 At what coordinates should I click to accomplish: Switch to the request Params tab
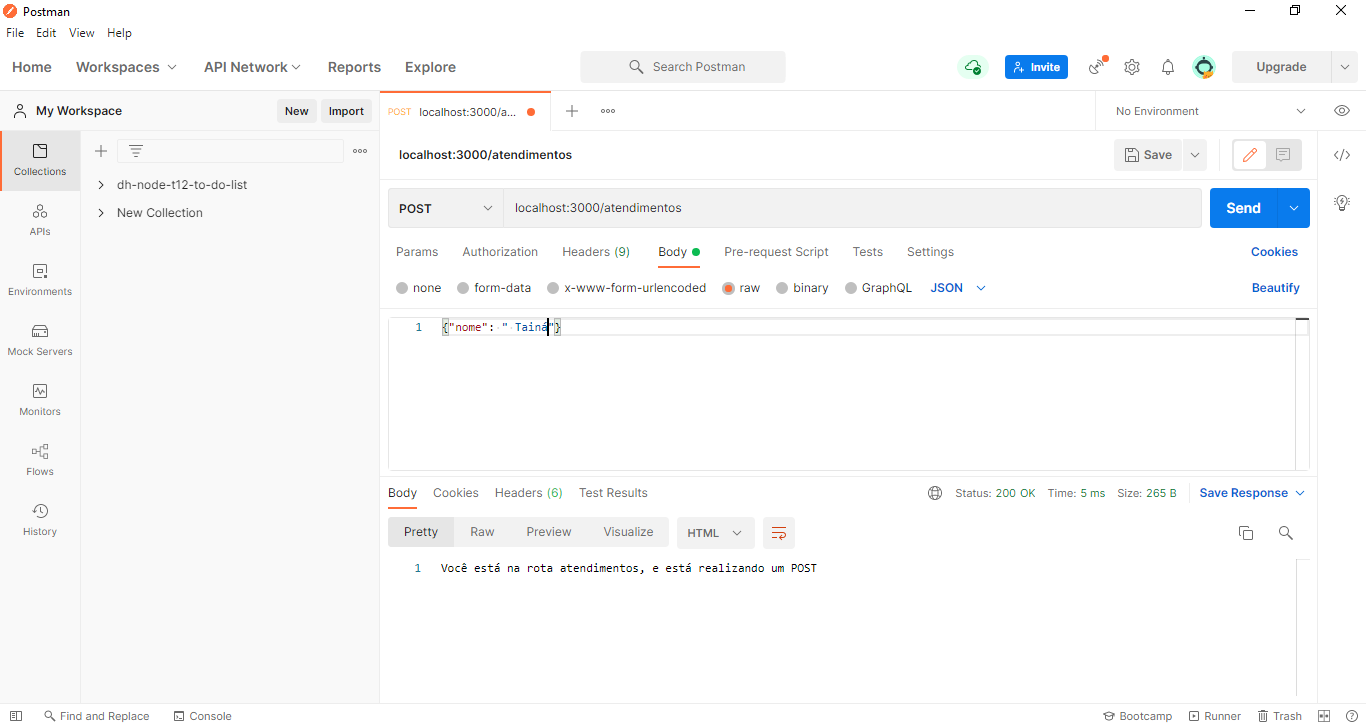(417, 252)
